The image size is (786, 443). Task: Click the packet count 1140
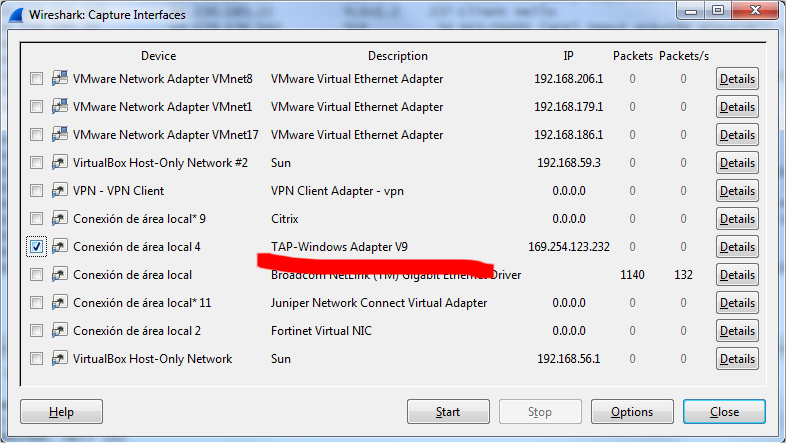pyautogui.click(x=633, y=275)
